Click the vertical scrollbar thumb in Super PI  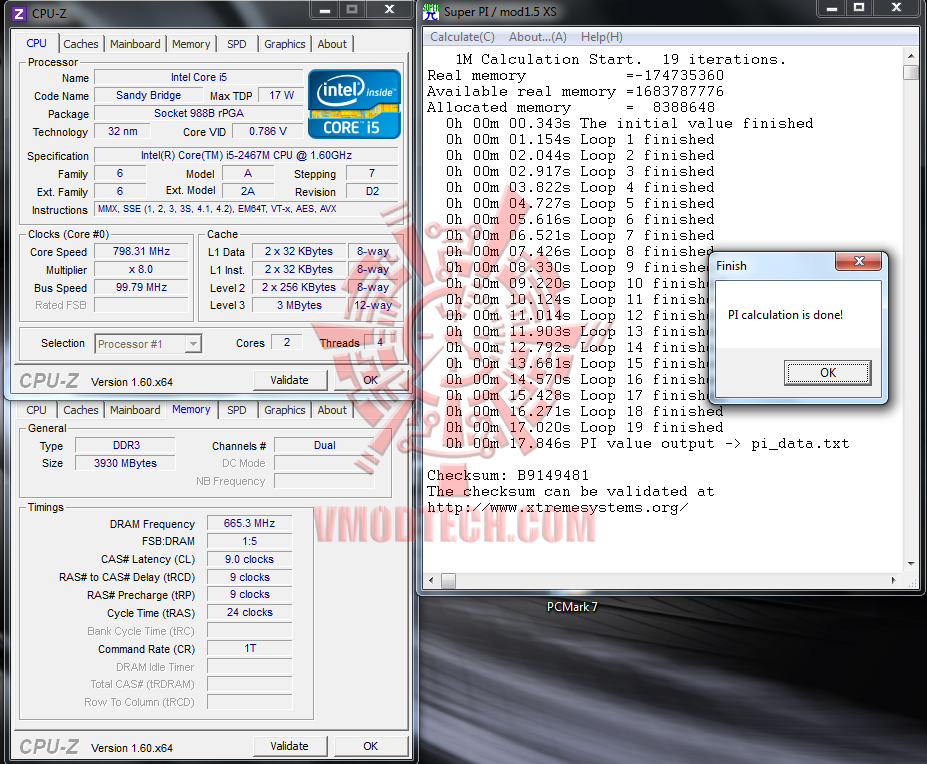click(x=910, y=72)
